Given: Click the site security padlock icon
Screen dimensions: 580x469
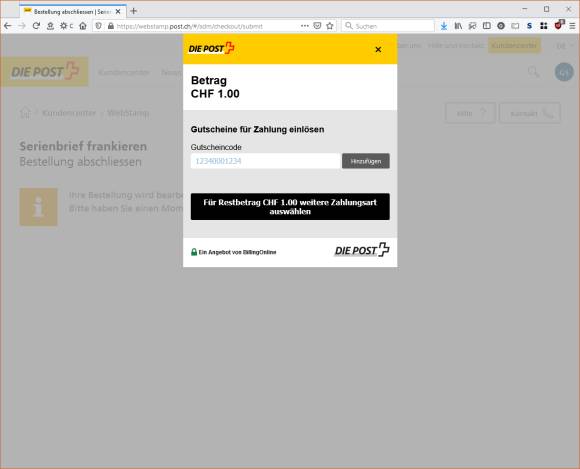Looking at the screenshot, I should coord(111,26).
